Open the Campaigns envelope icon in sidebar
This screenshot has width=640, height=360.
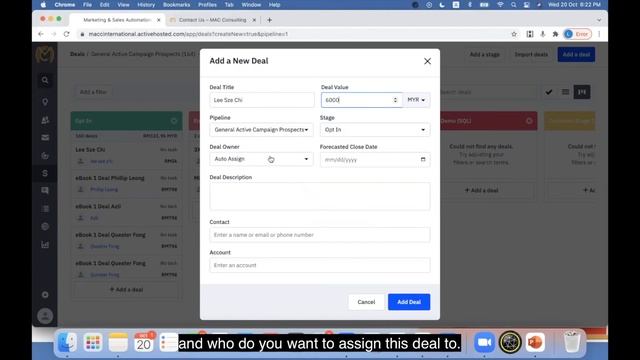click(45, 138)
